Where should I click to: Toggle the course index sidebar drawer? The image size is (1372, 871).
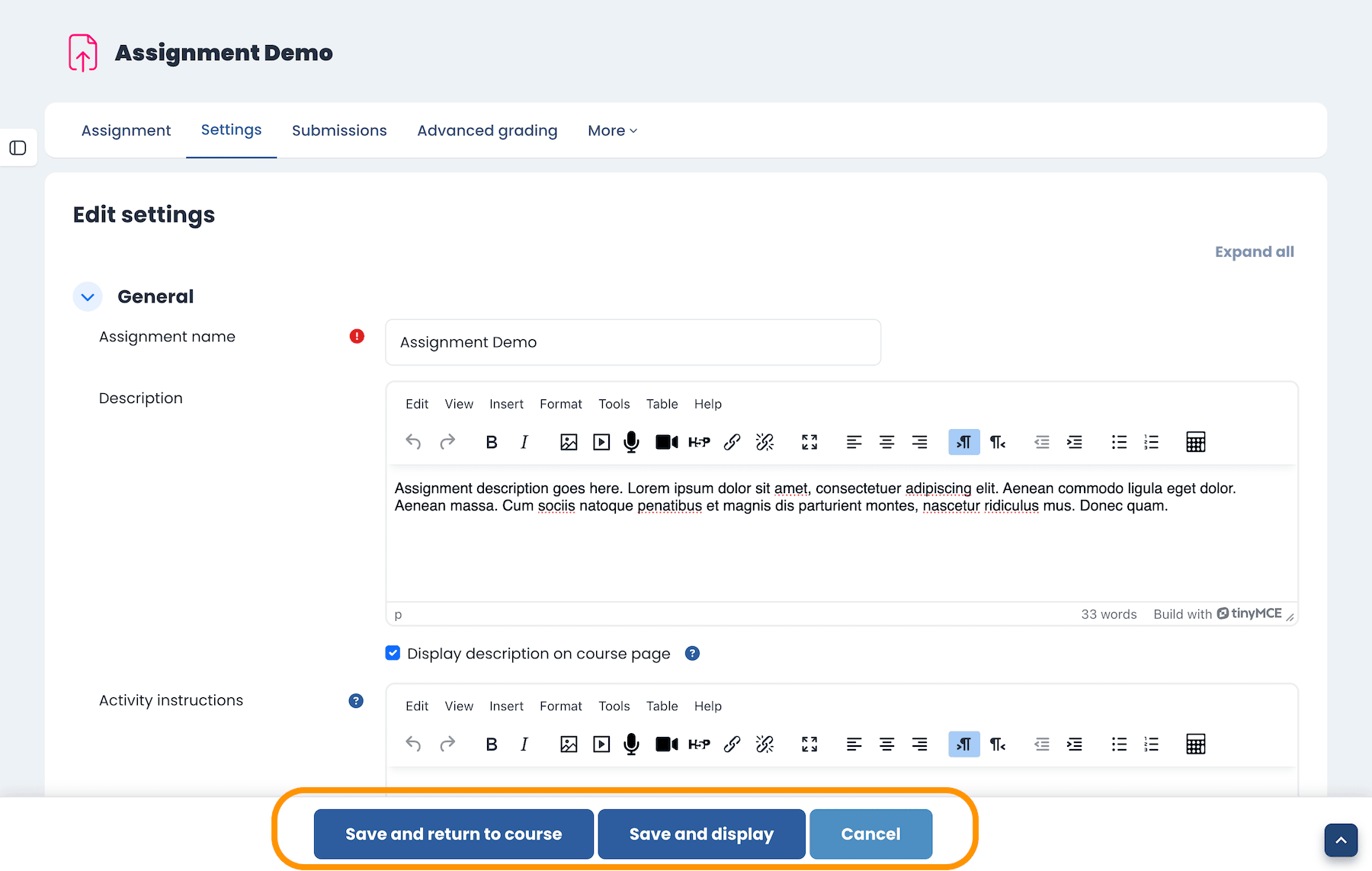pos(18,148)
